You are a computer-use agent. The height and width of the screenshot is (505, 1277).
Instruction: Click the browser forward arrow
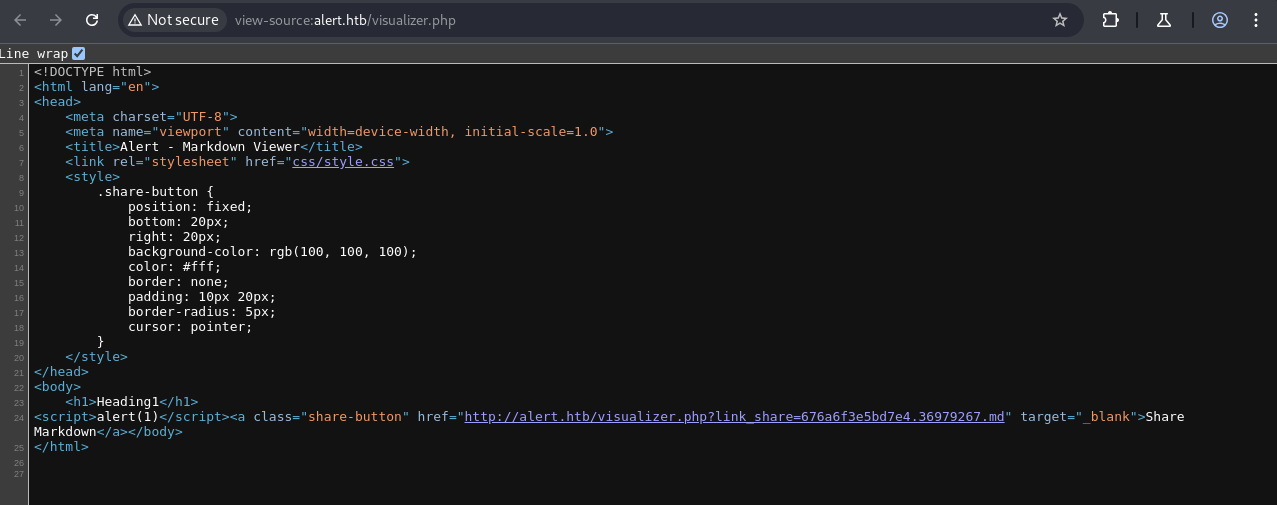pyautogui.click(x=56, y=20)
